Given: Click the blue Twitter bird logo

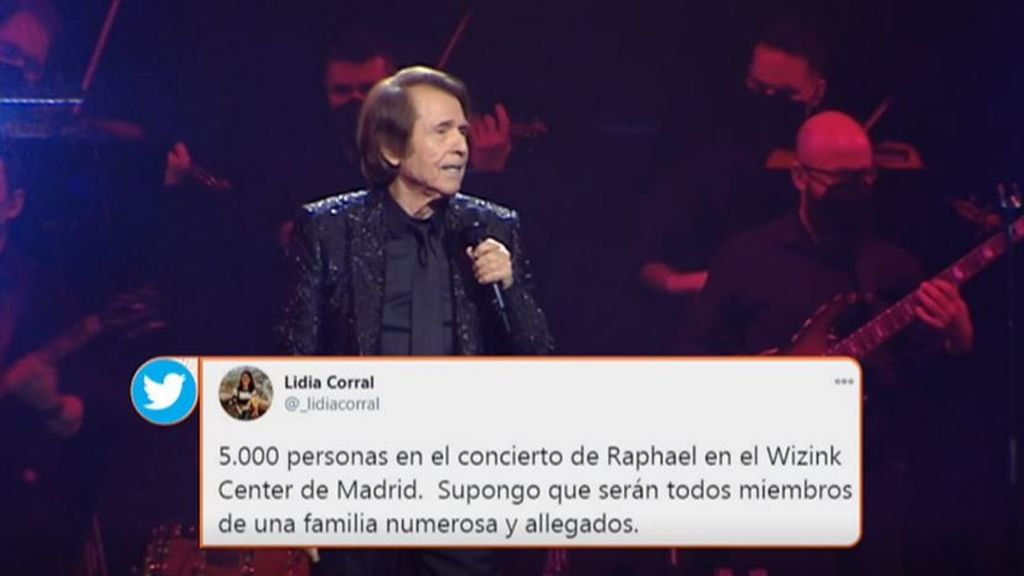Looking at the screenshot, I should 163,391.
